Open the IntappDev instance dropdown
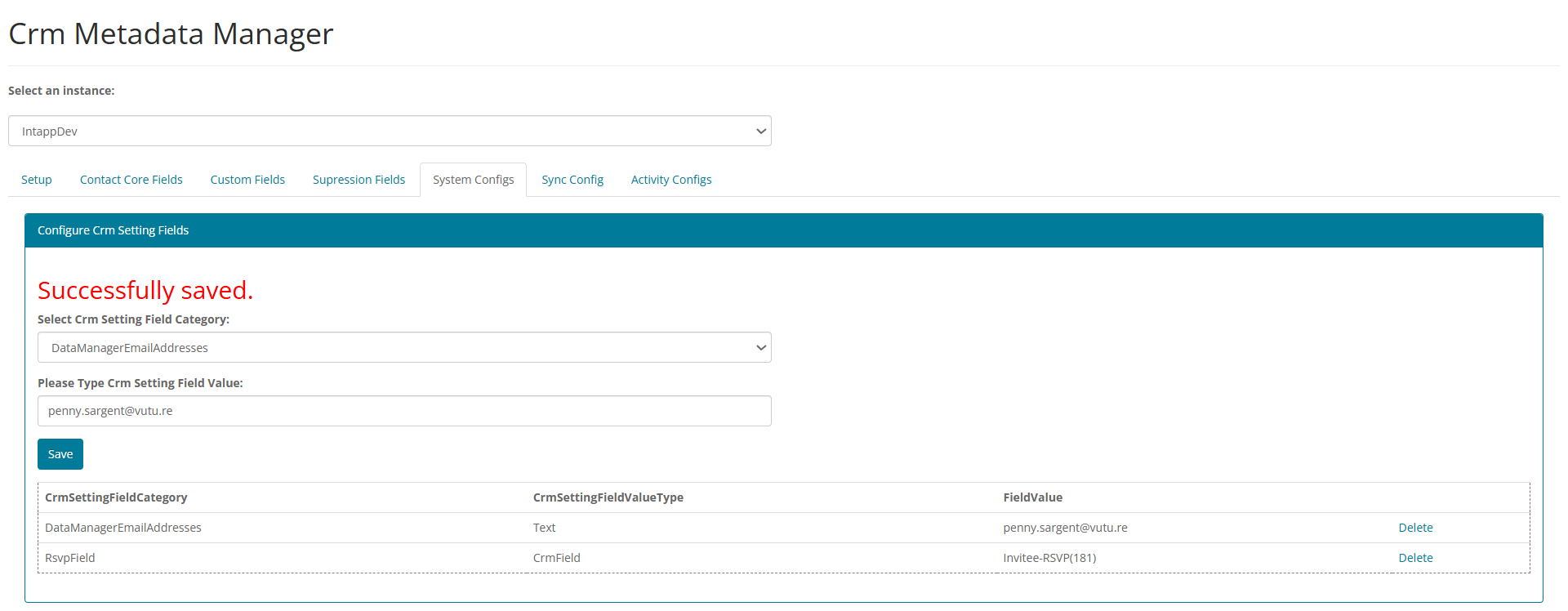Image resolution: width=1568 pixels, height=611 pixels. pos(390,131)
